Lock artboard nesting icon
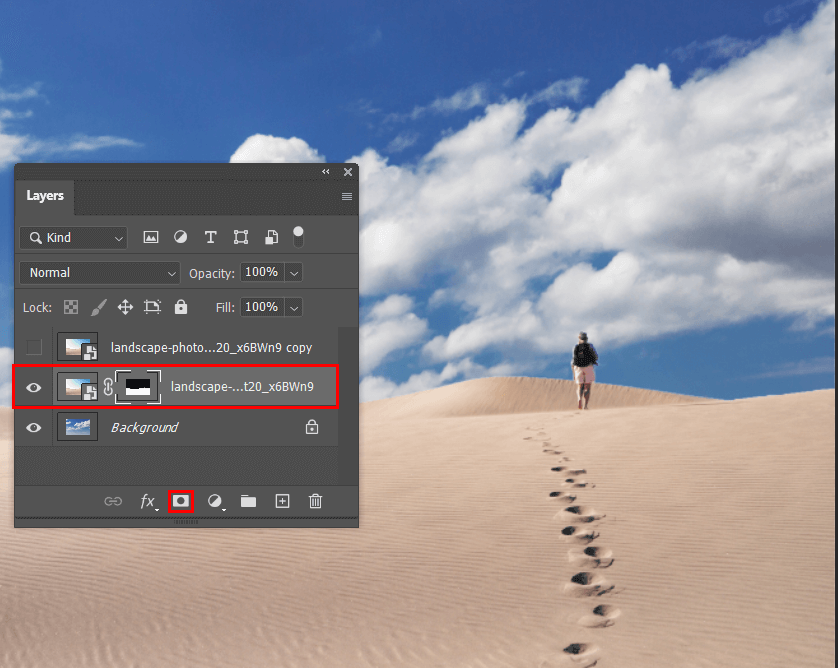The image size is (838, 668). click(x=152, y=307)
